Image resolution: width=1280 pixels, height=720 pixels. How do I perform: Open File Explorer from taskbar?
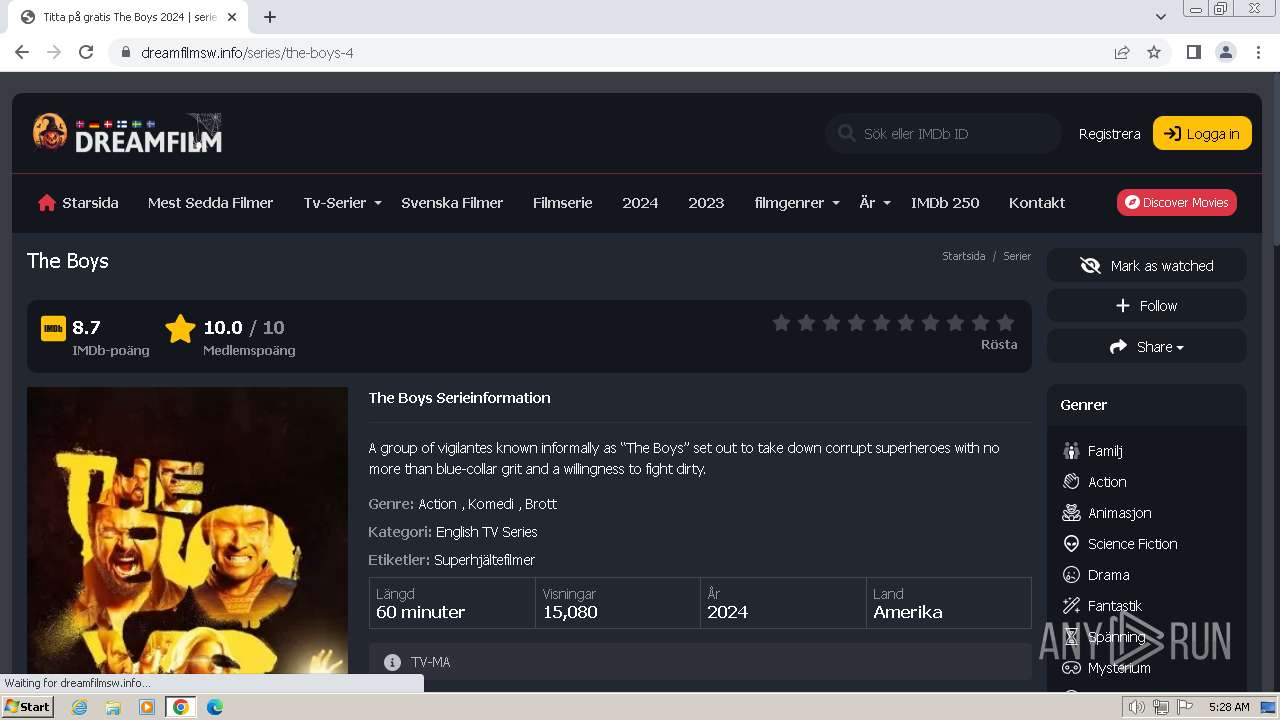113,707
